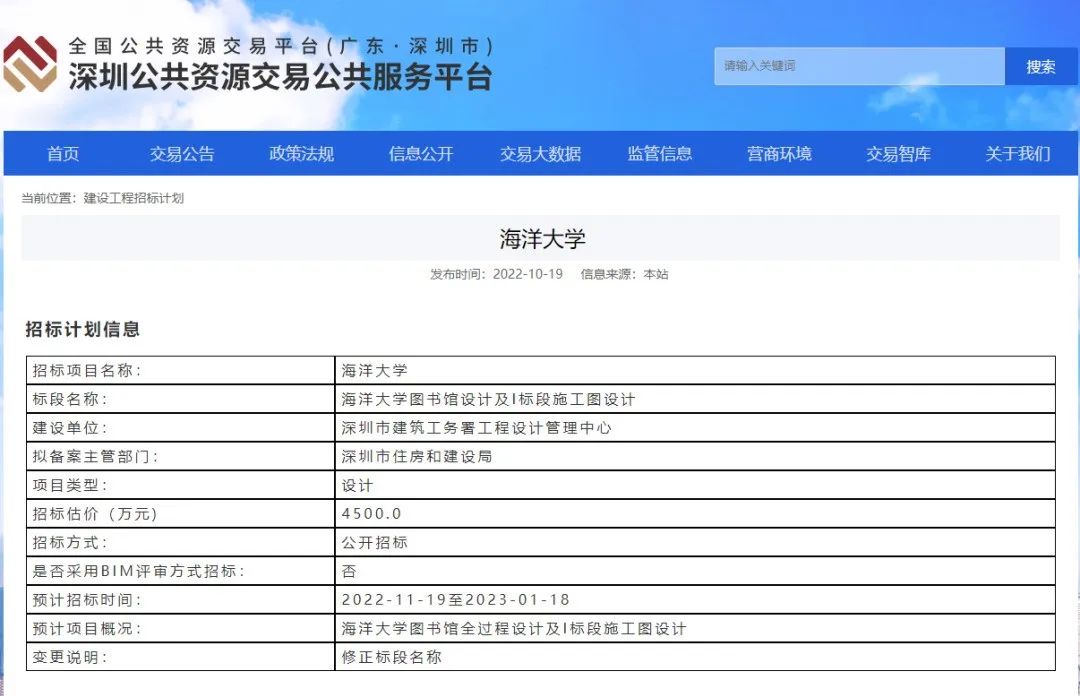Click 建设工程招标计划 breadcrumb link
The image size is (1080, 696).
[134, 199]
